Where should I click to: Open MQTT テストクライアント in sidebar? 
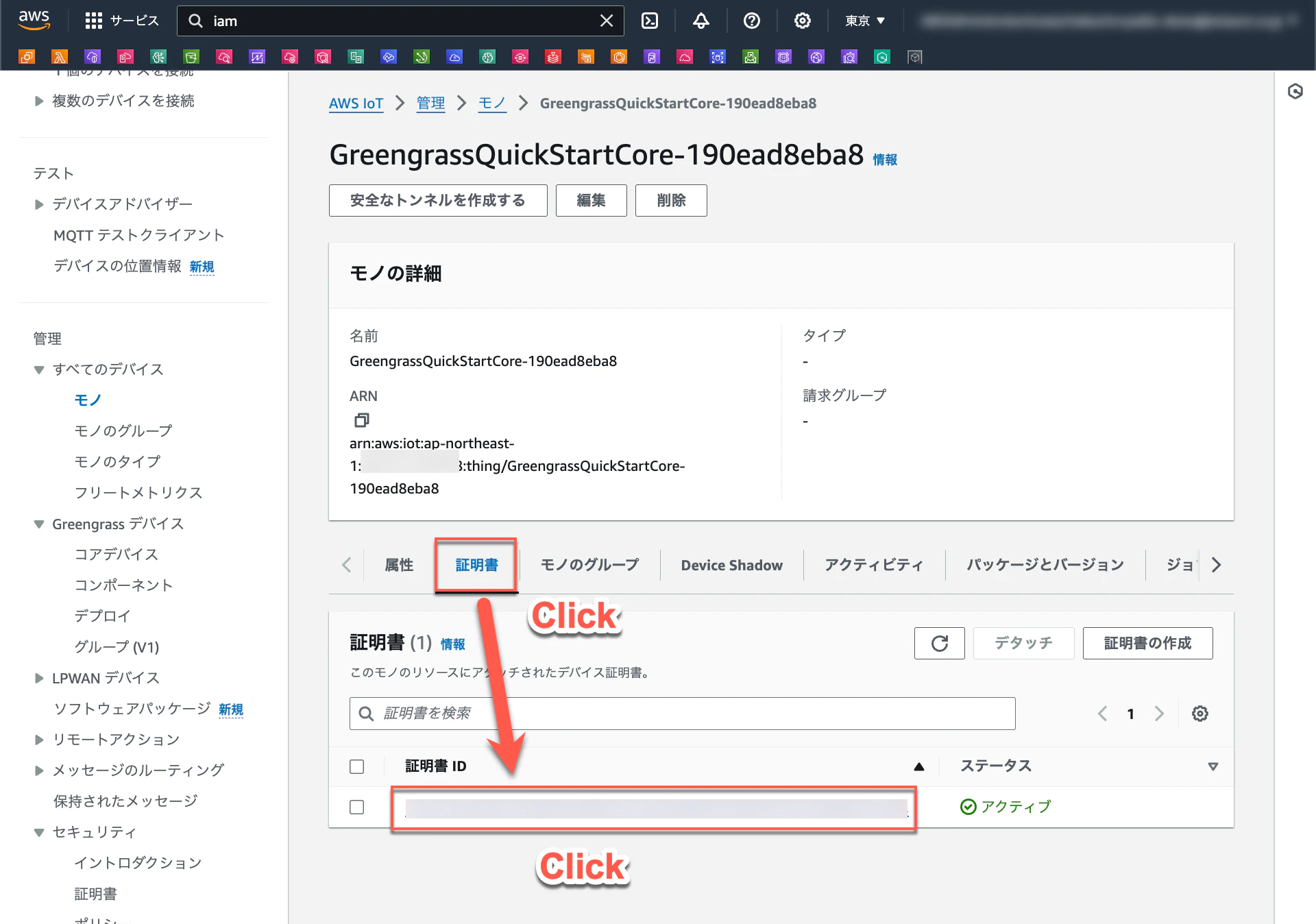[139, 235]
